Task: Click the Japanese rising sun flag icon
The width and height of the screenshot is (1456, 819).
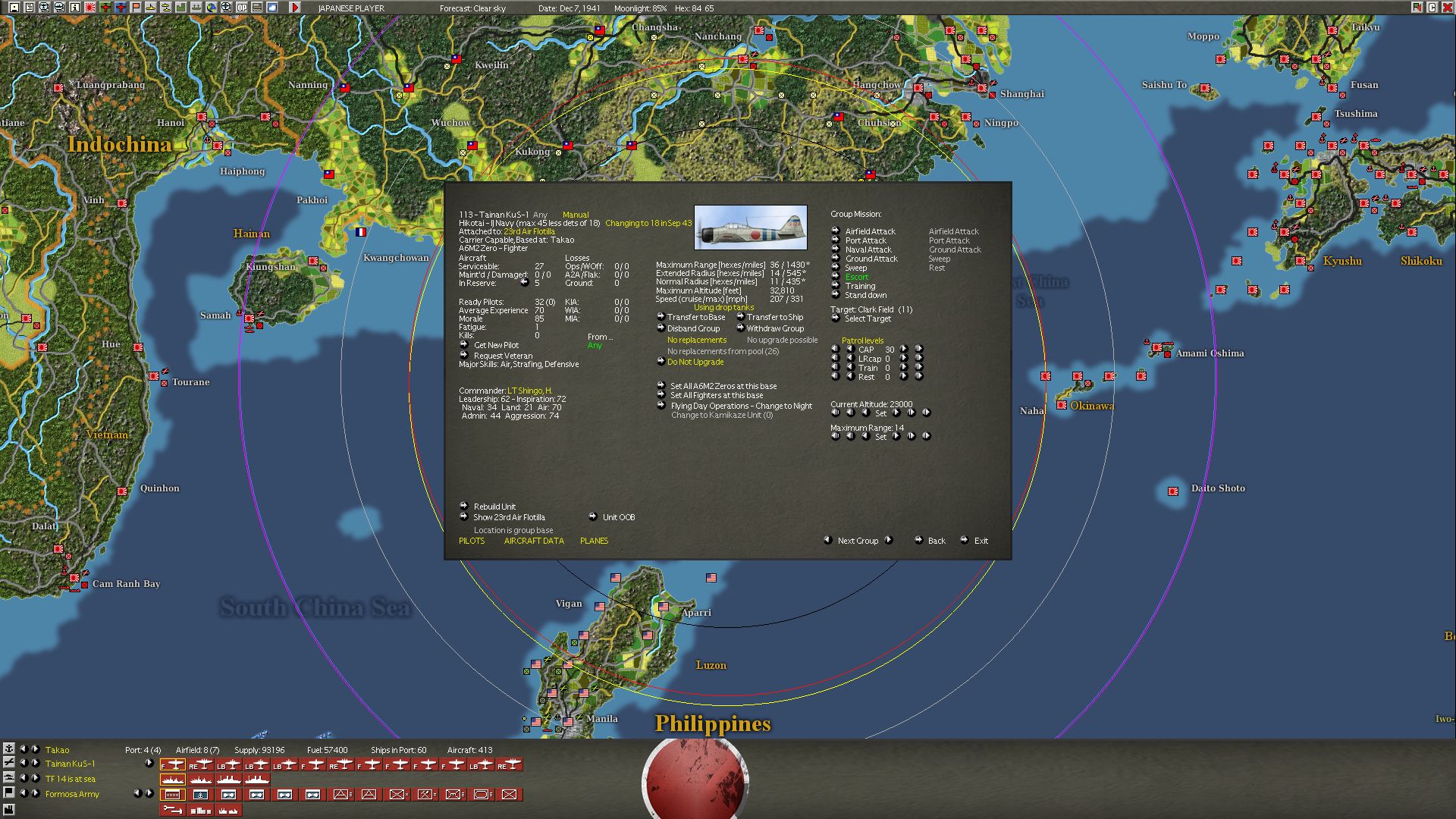Action: coord(90,8)
